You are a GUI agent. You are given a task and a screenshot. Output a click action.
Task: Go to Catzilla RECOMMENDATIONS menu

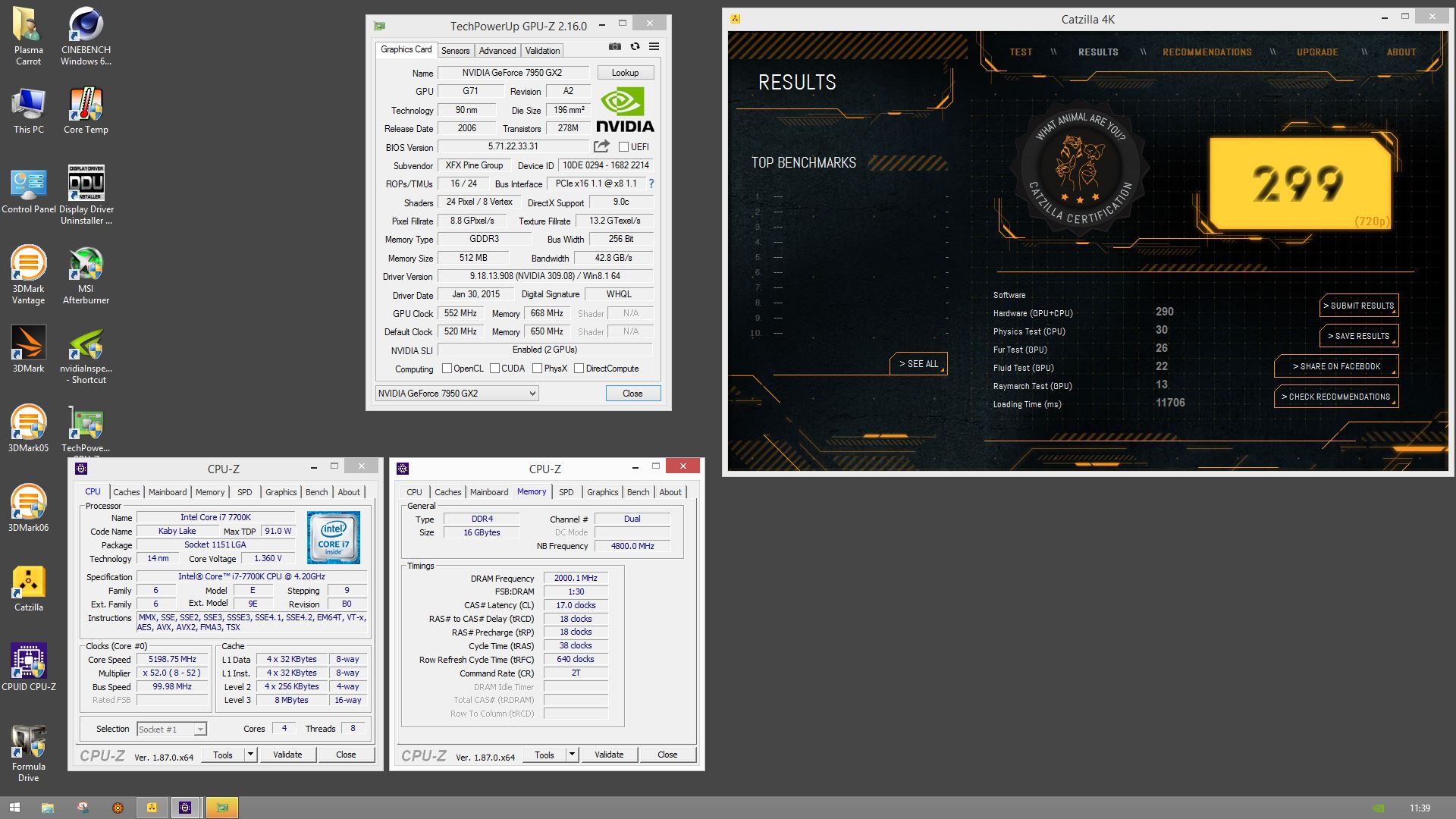point(1207,52)
